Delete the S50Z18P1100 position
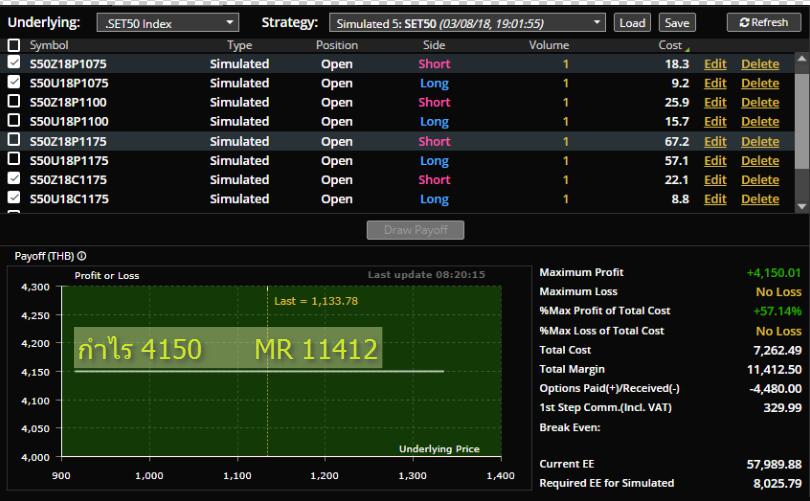This screenshot has width=810, height=501. pos(760,102)
